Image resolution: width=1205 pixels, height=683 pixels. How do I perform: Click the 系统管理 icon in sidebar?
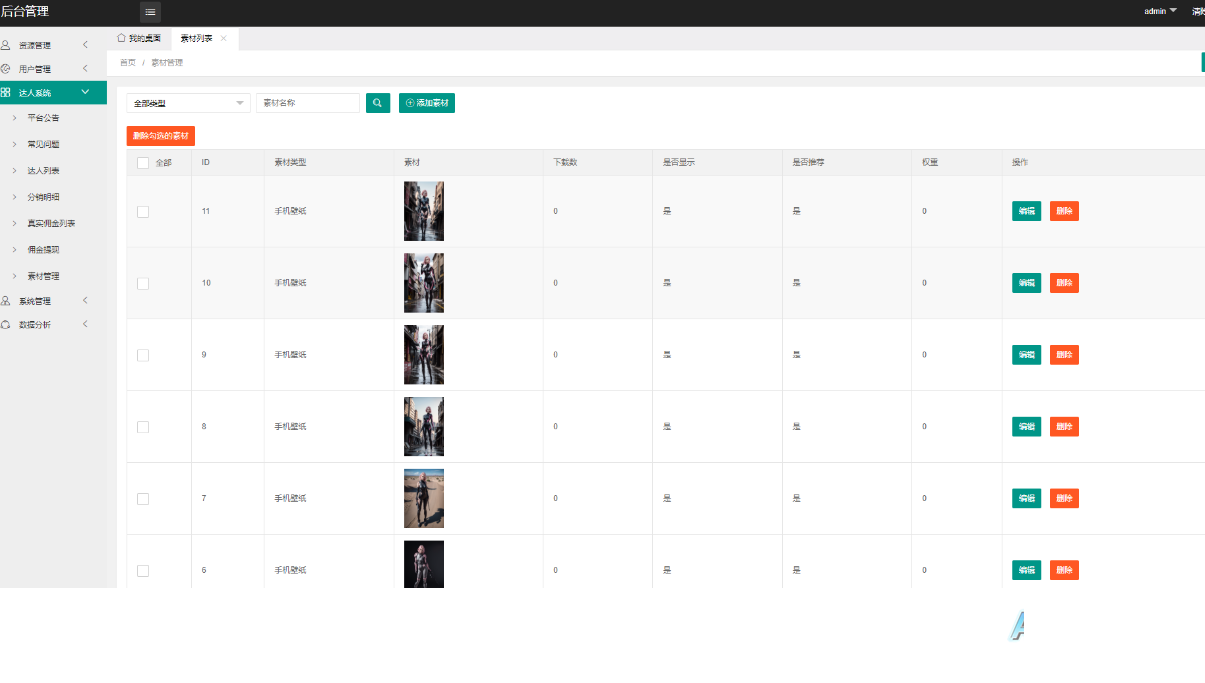[x=6, y=300]
